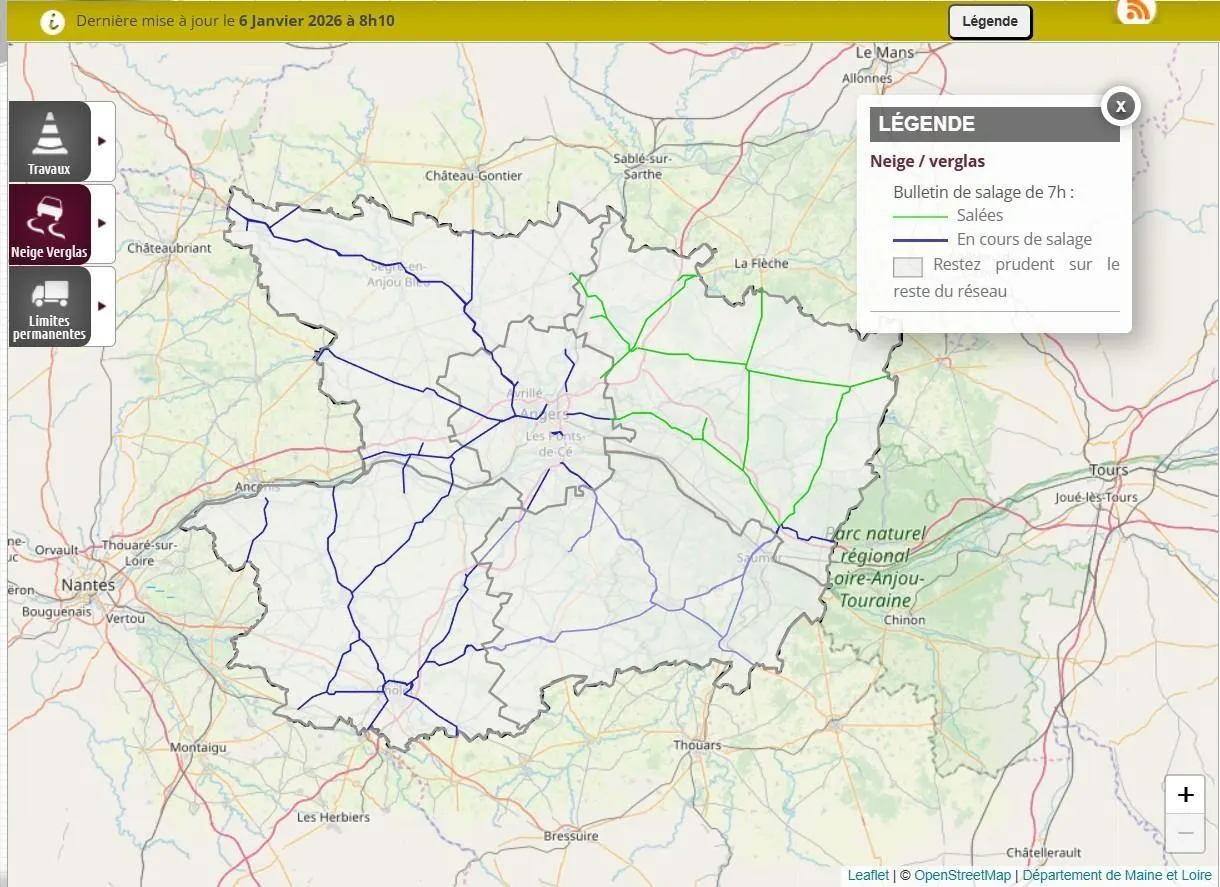
Task: Expand the Travaux side panel arrow
Action: pos(102,141)
